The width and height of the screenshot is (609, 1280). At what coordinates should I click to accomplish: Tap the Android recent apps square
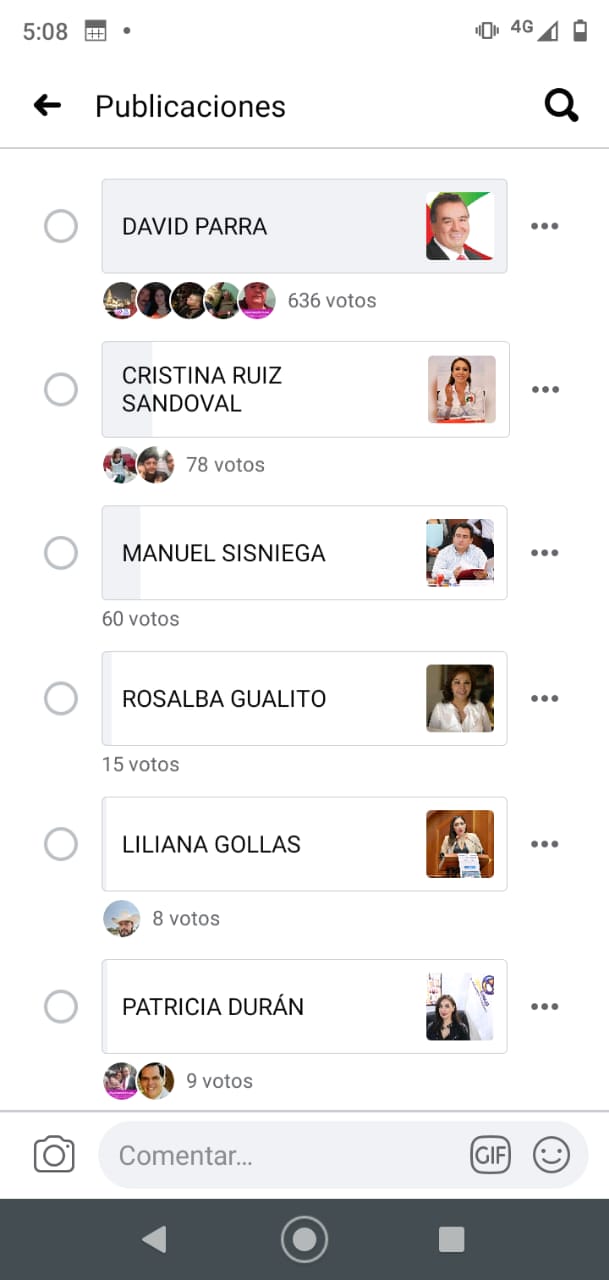pos(451,1239)
